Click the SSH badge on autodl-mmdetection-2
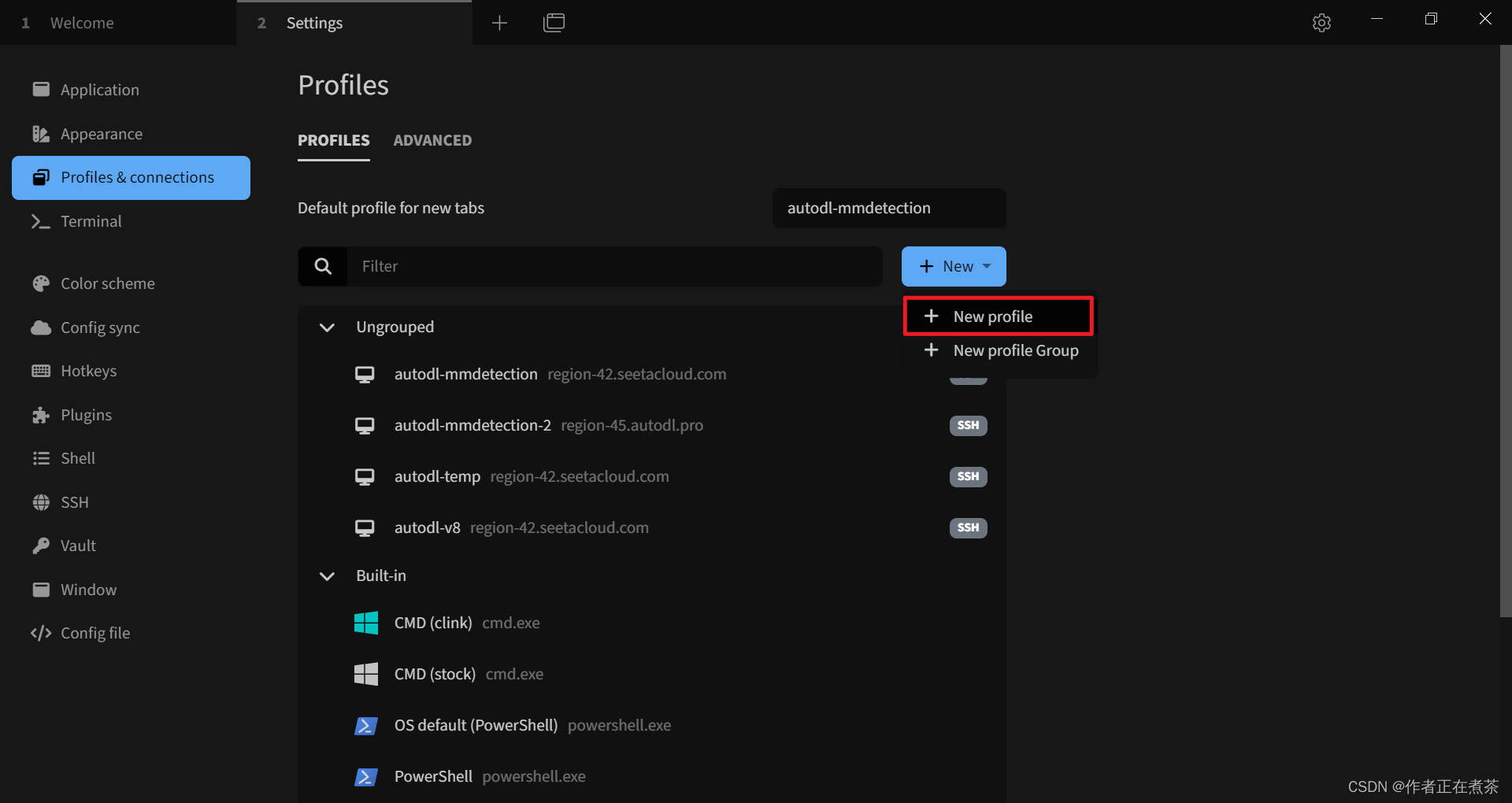 pyautogui.click(x=968, y=425)
